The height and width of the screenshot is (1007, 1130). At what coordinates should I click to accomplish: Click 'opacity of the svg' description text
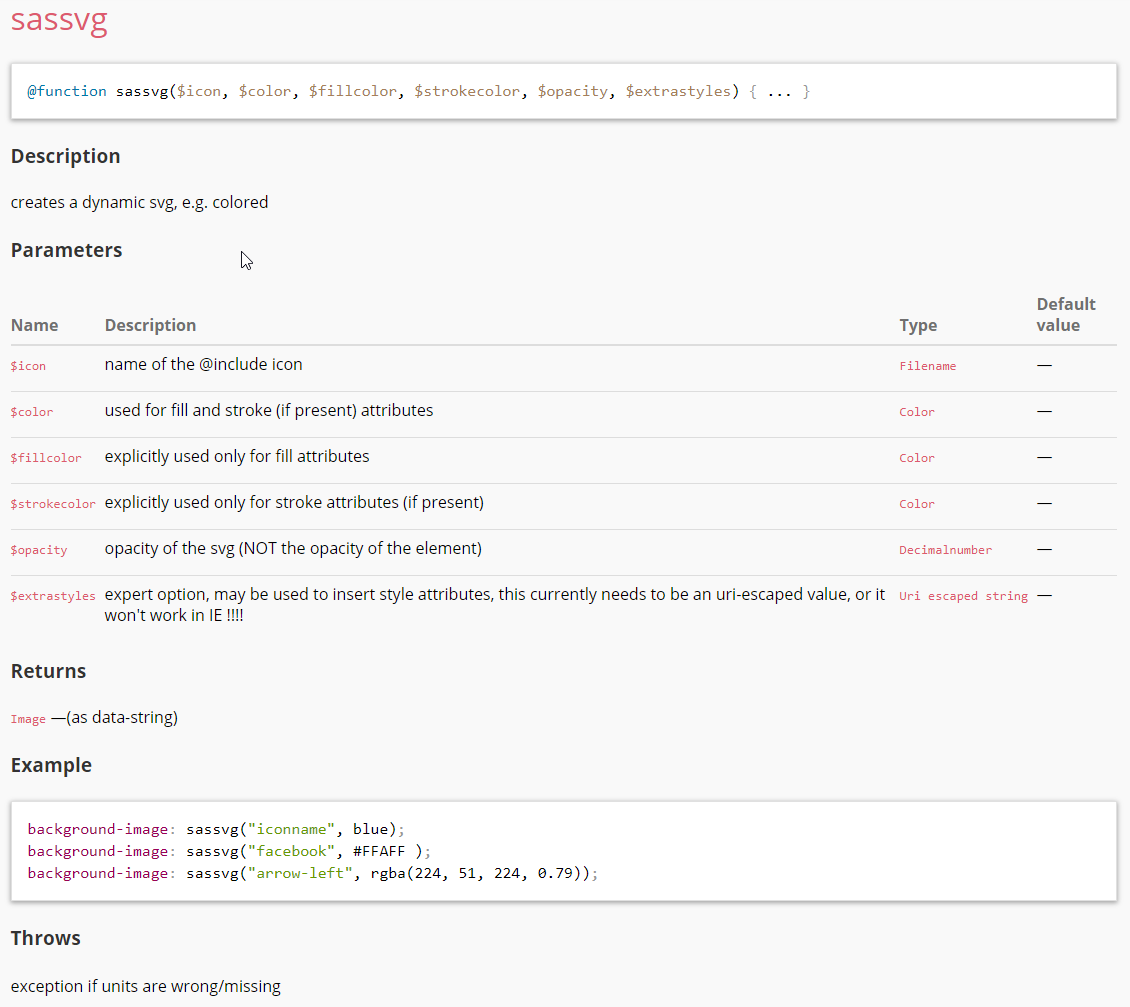[293, 549]
